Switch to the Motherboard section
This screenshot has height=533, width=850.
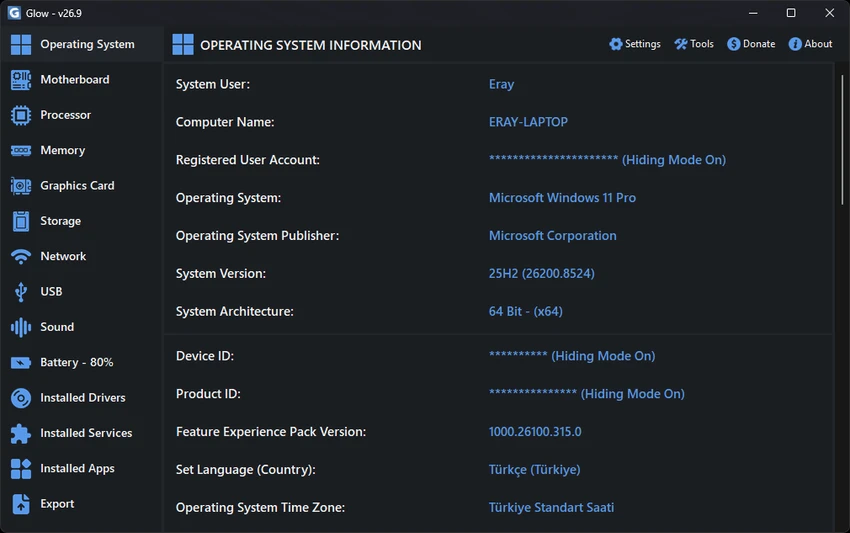81,80
